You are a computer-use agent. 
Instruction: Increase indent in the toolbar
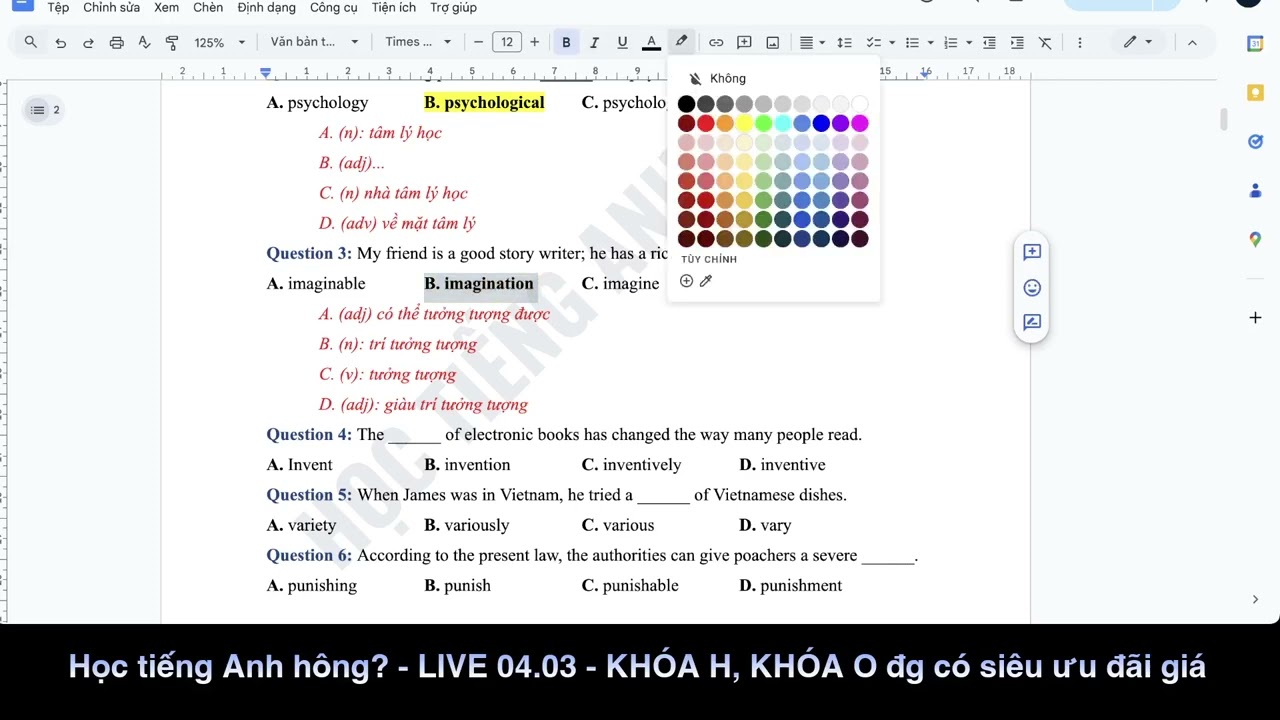1017,42
